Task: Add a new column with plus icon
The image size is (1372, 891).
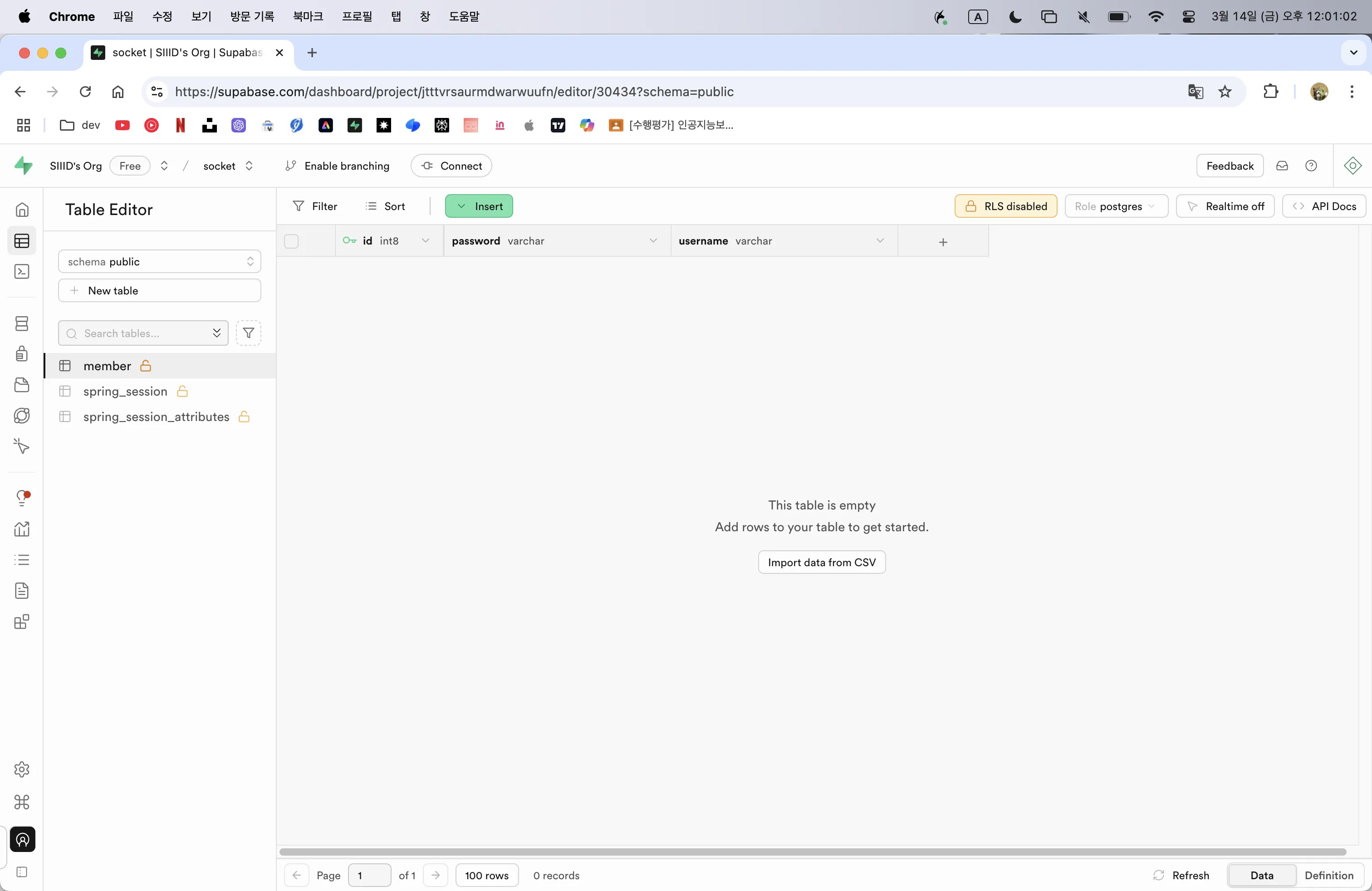Action: pos(942,241)
